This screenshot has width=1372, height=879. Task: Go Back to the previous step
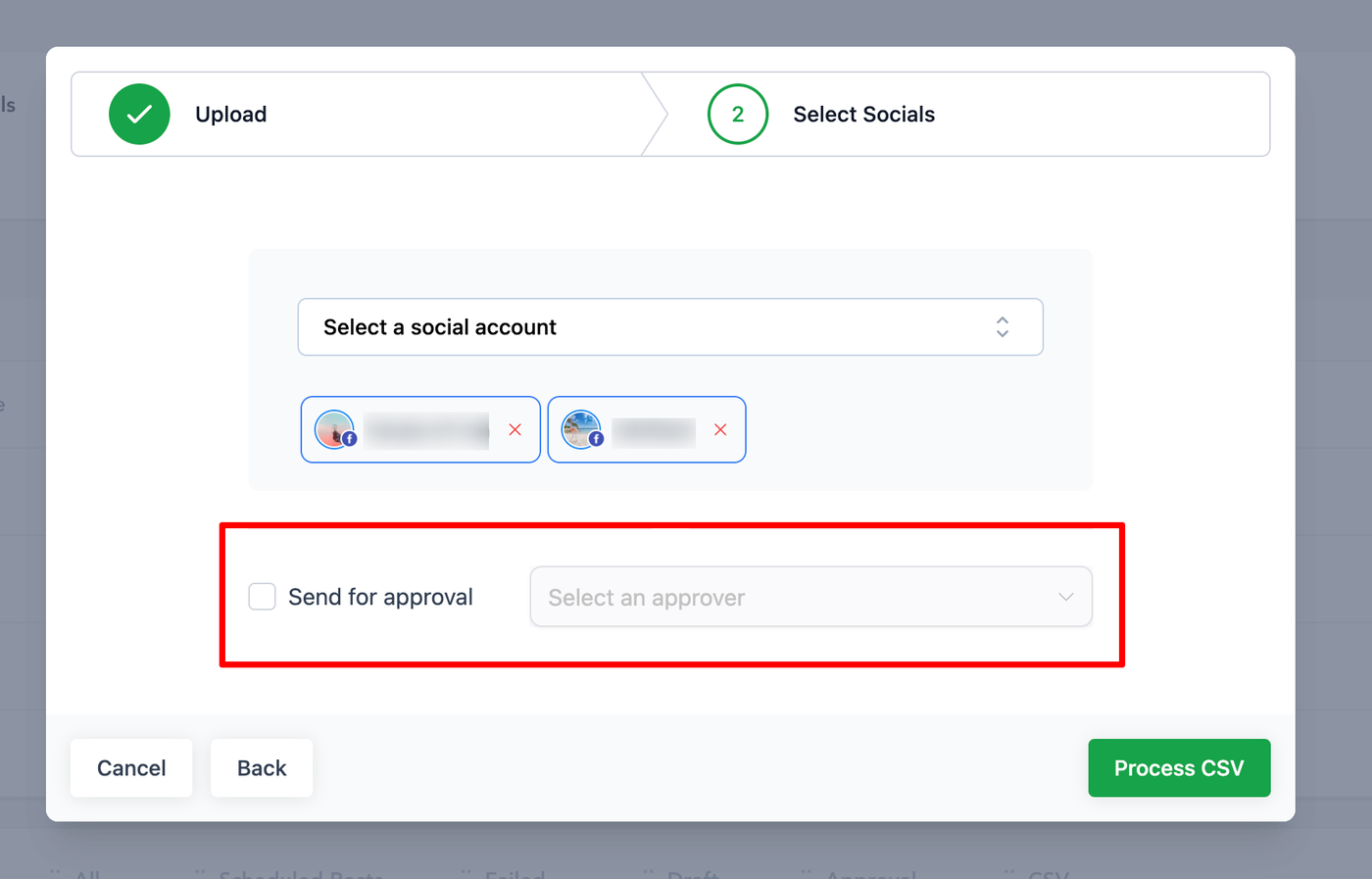pos(262,768)
